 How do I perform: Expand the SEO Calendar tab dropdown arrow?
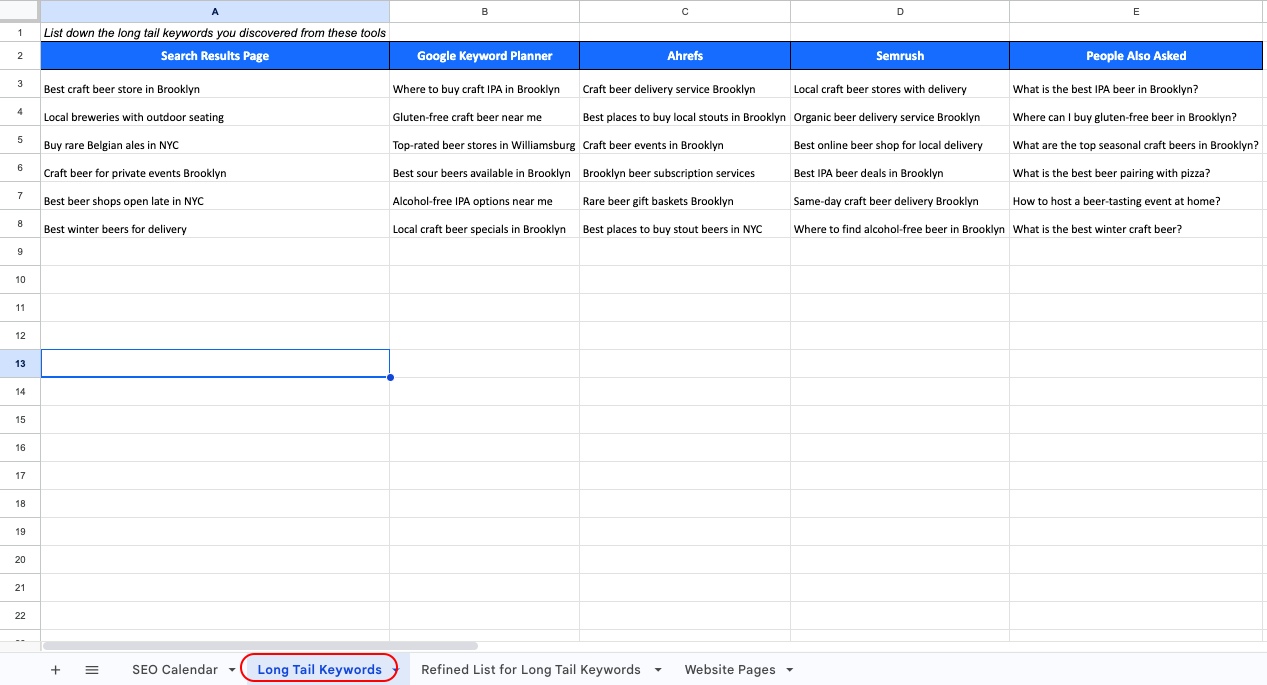coord(233,670)
